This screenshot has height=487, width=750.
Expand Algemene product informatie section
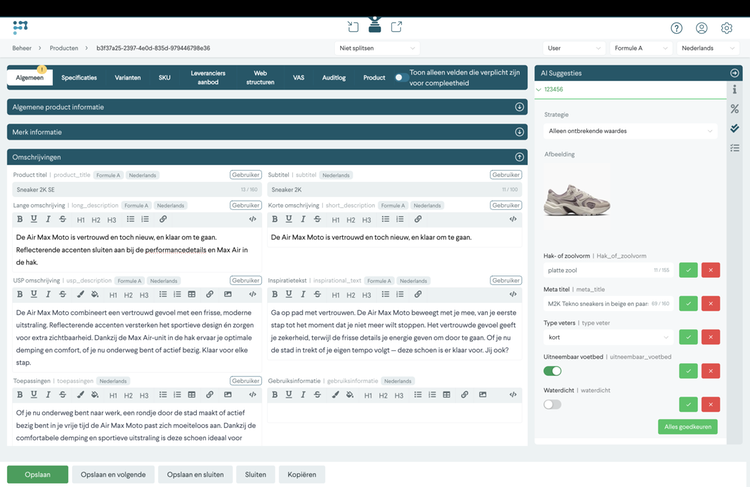[519, 107]
